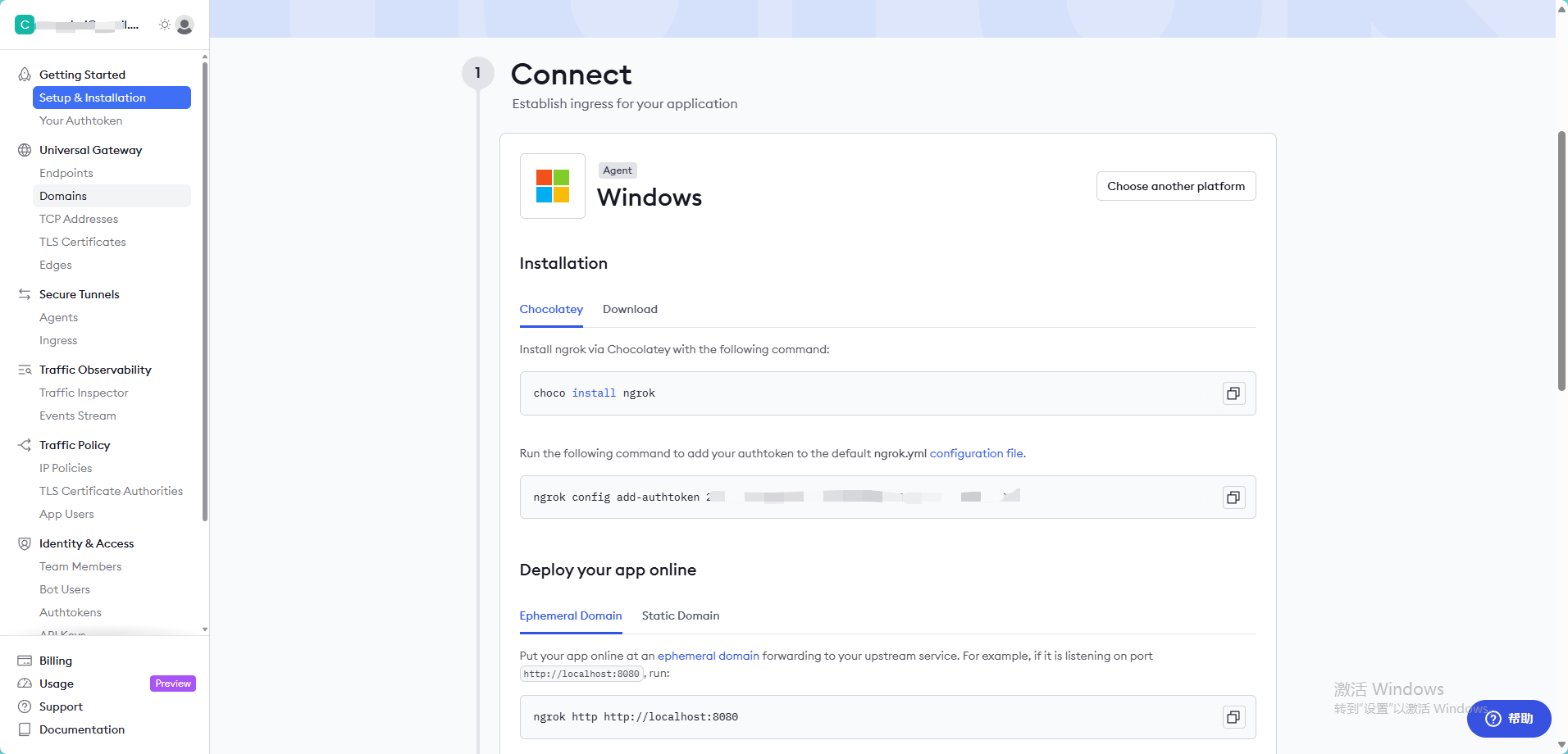Open Events Stream page

(78, 416)
